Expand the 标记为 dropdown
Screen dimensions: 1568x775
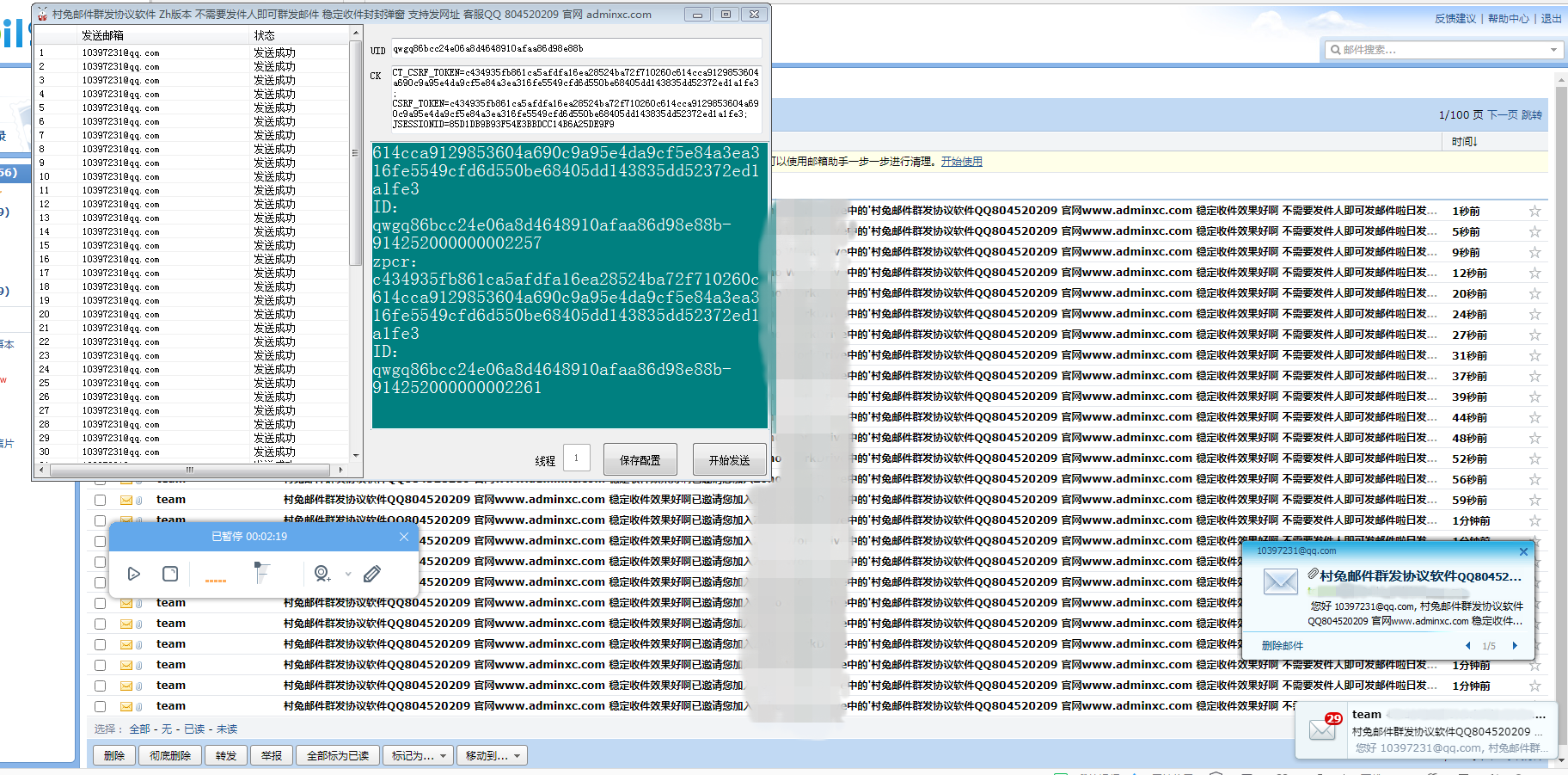click(418, 755)
